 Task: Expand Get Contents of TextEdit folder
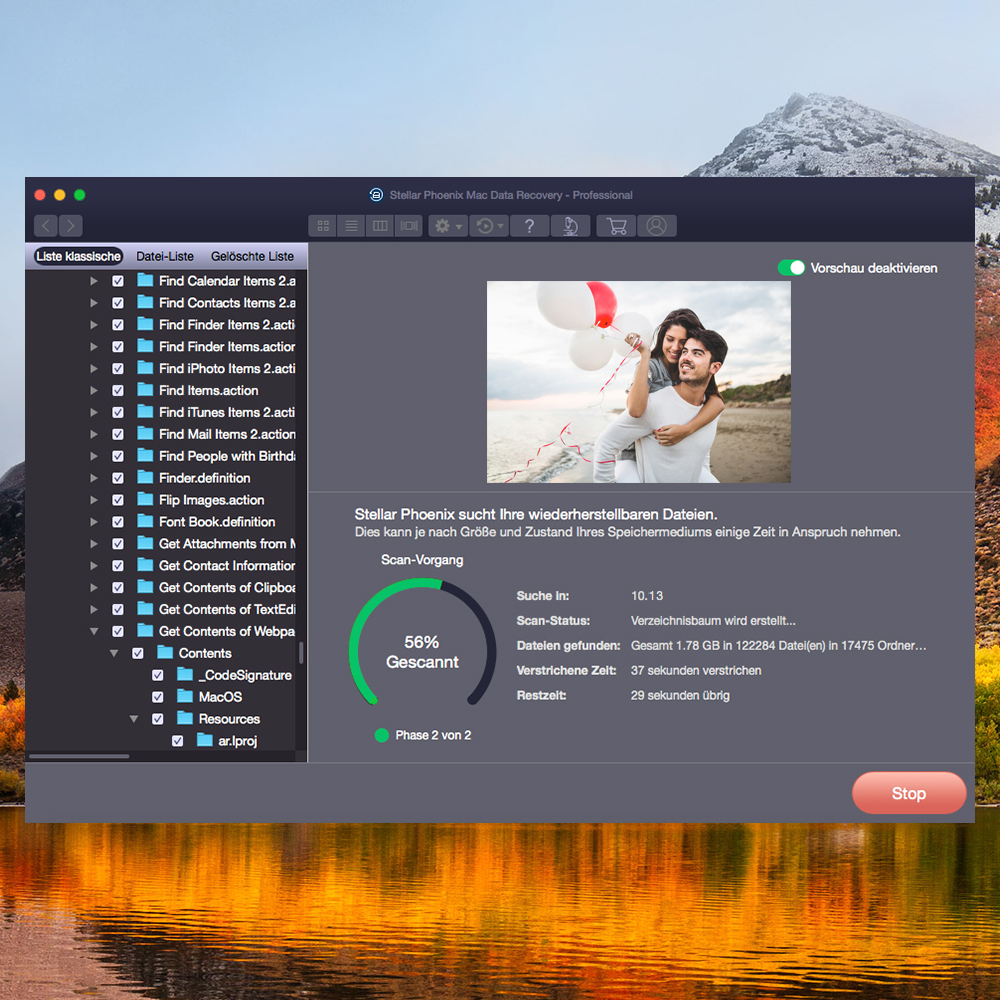pos(94,609)
